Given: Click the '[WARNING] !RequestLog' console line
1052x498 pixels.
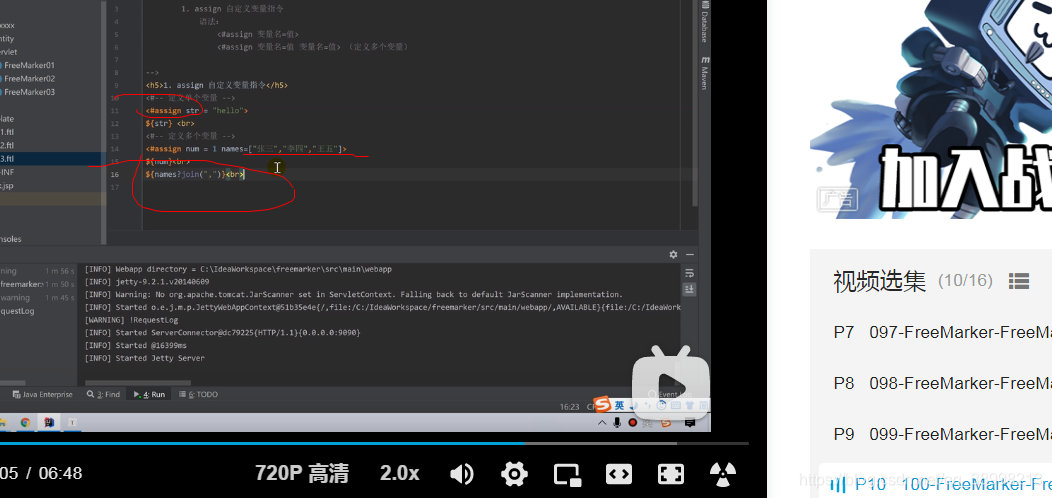Looking at the screenshot, I should (132, 320).
